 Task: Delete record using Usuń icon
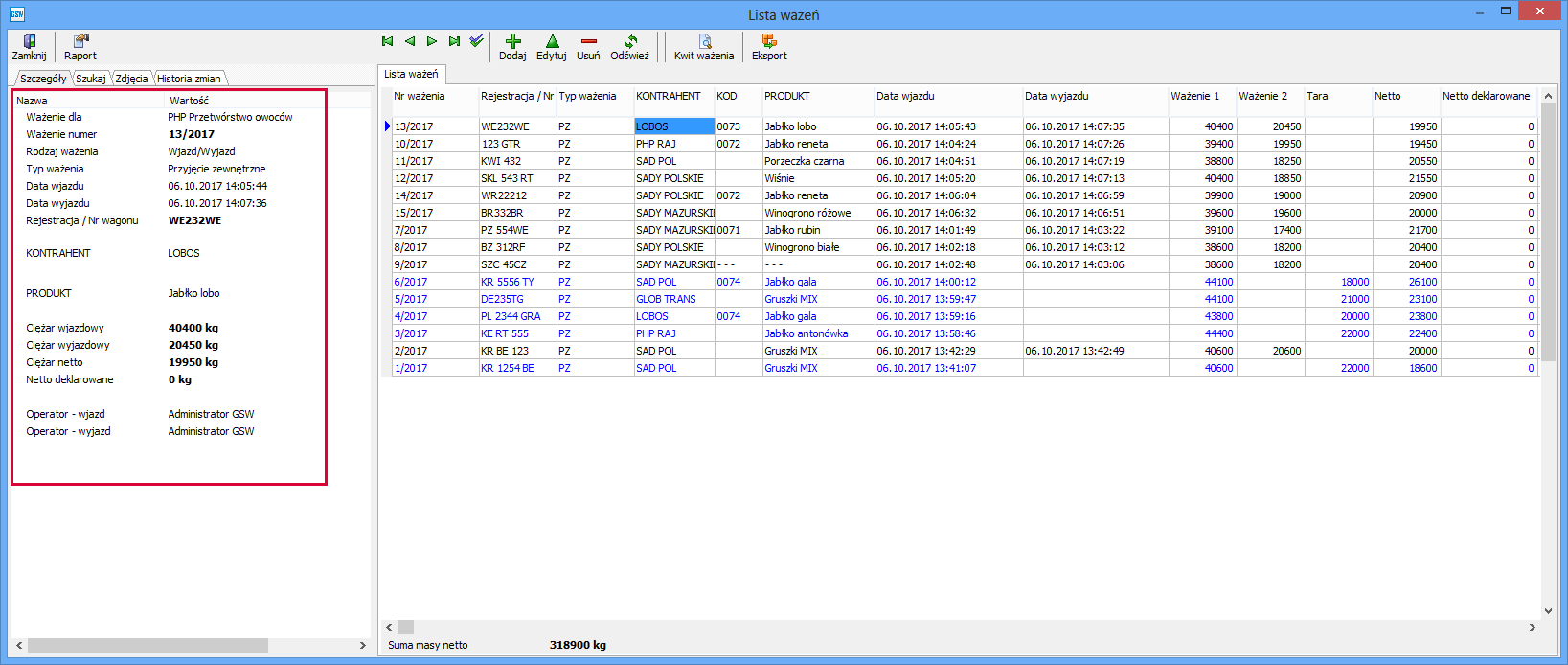tap(588, 42)
